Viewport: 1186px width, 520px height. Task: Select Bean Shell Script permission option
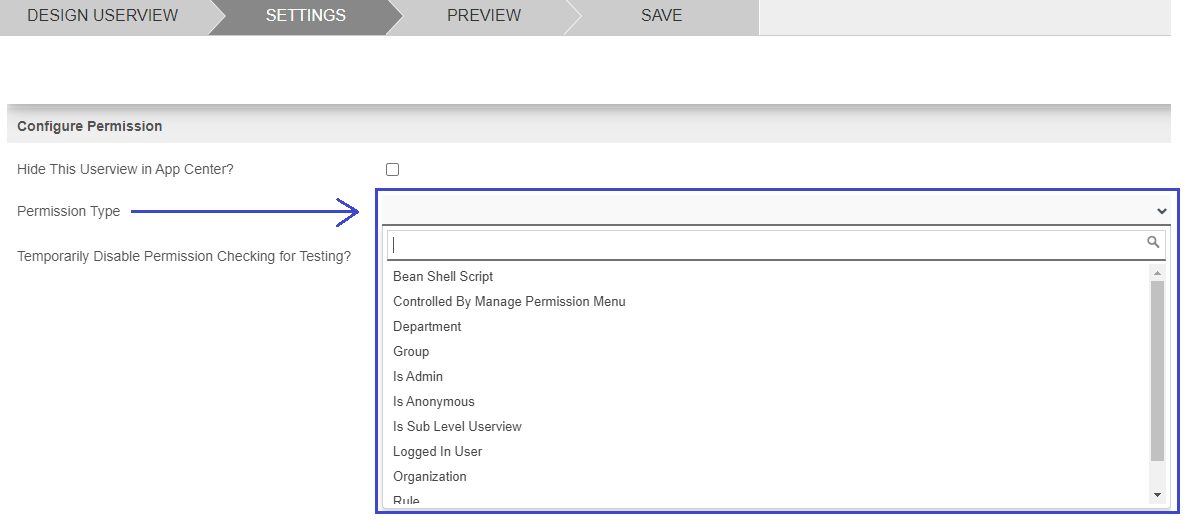pos(443,277)
